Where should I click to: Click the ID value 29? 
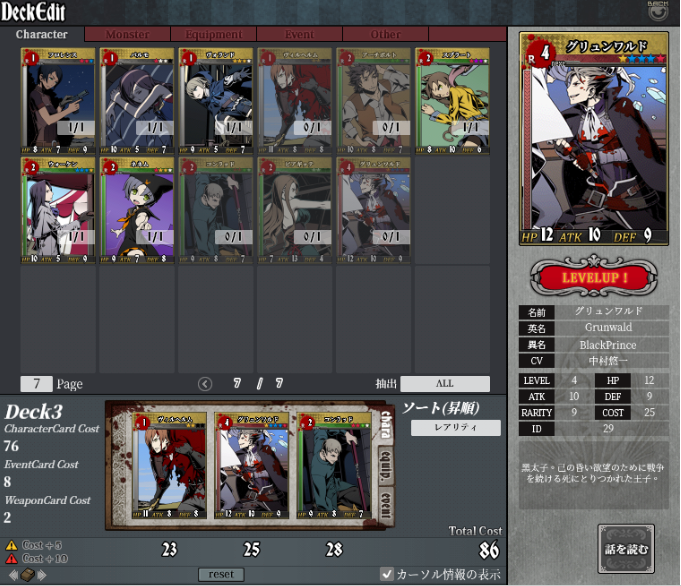pyautogui.click(x=608, y=429)
